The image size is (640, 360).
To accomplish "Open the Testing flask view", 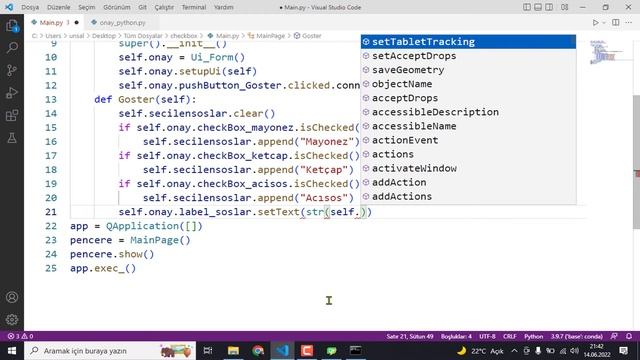I will click(x=12, y=138).
